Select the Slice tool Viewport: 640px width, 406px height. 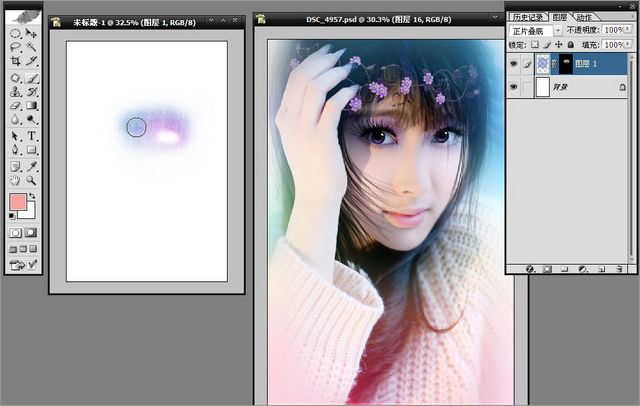(x=31, y=61)
